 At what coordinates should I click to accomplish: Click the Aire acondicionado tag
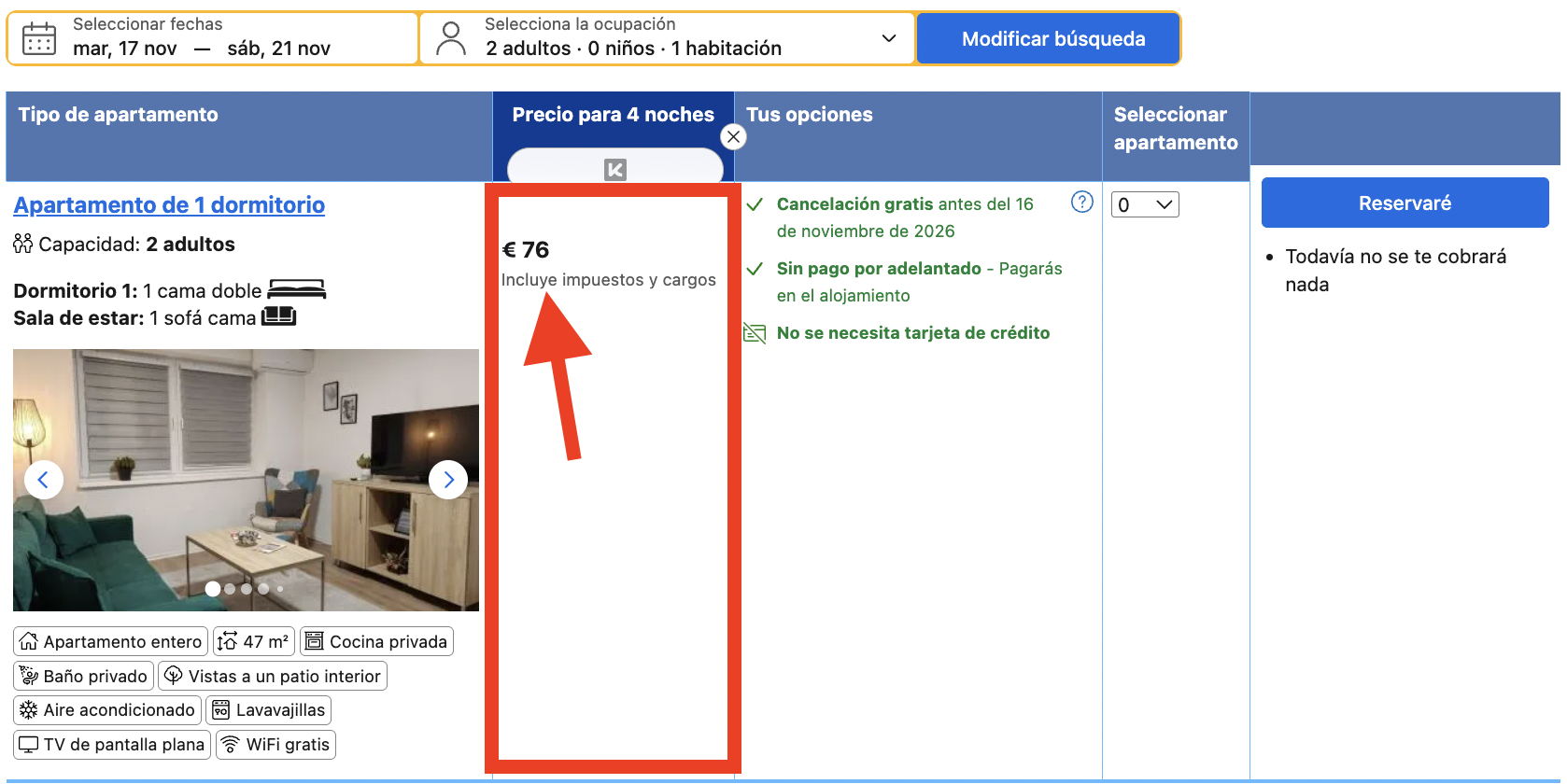[106, 710]
